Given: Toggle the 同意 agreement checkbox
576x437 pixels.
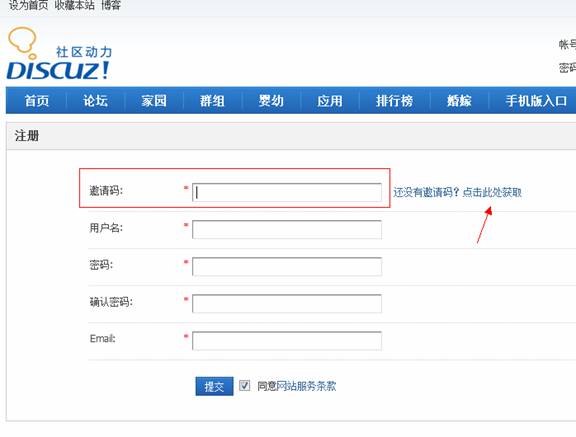Looking at the screenshot, I should [x=245, y=386].
